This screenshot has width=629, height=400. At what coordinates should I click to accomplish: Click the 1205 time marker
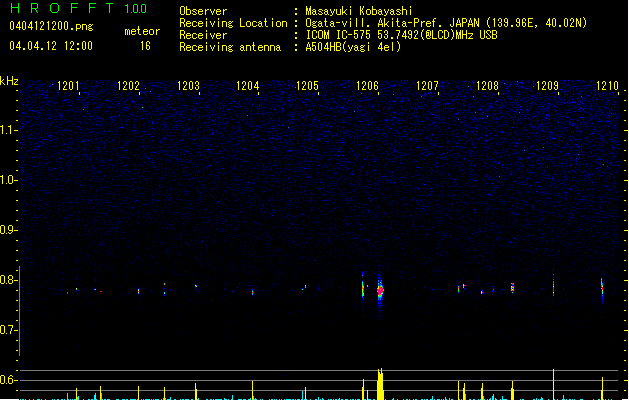coord(307,86)
